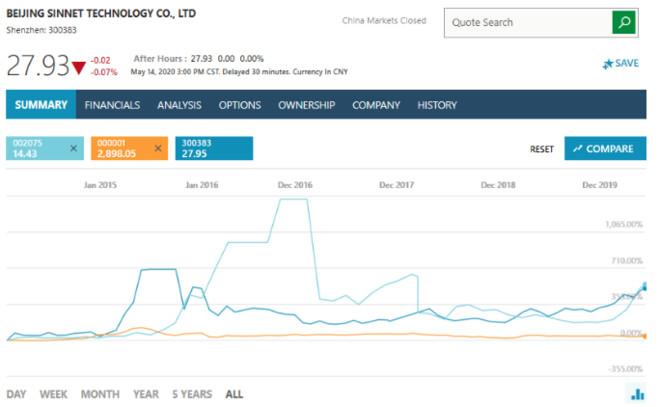Image resolution: width=660 pixels, height=407 pixels.
Task: Select the DAY chart range
Action: click(x=16, y=394)
